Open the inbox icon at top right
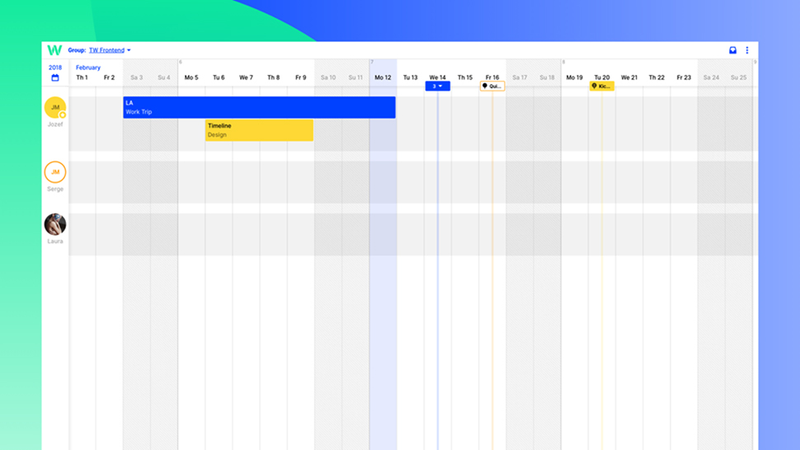This screenshot has height=450, width=800. tap(733, 50)
